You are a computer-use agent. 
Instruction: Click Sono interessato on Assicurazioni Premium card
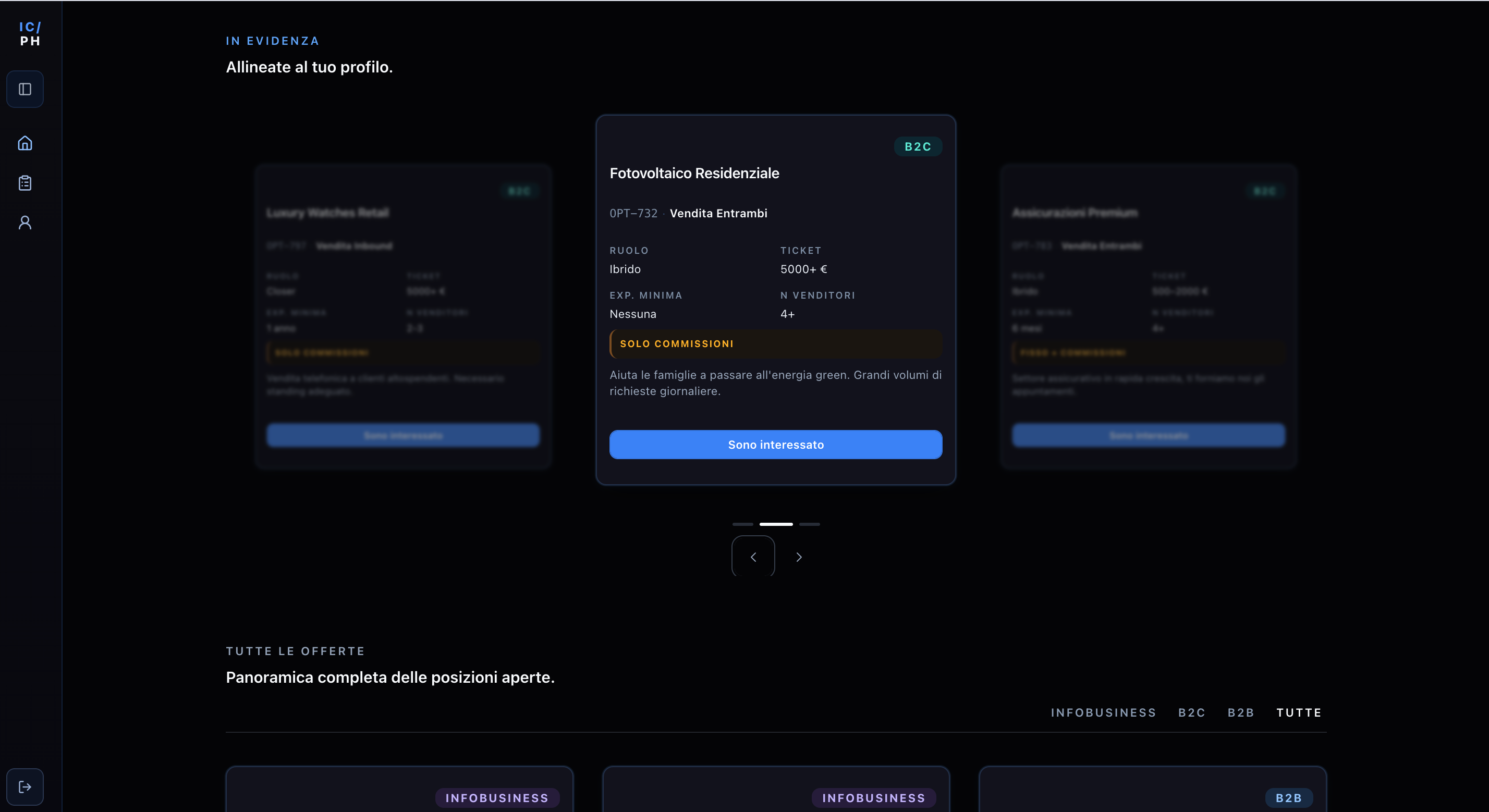pyautogui.click(x=1149, y=435)
